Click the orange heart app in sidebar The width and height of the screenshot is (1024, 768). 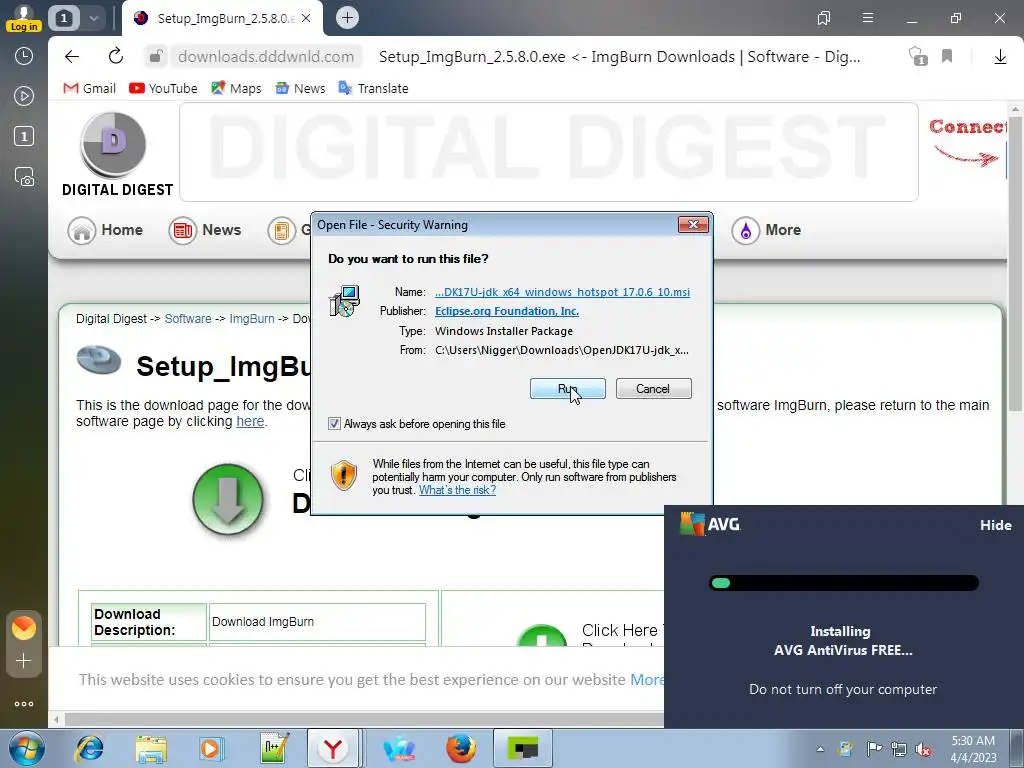24,628
